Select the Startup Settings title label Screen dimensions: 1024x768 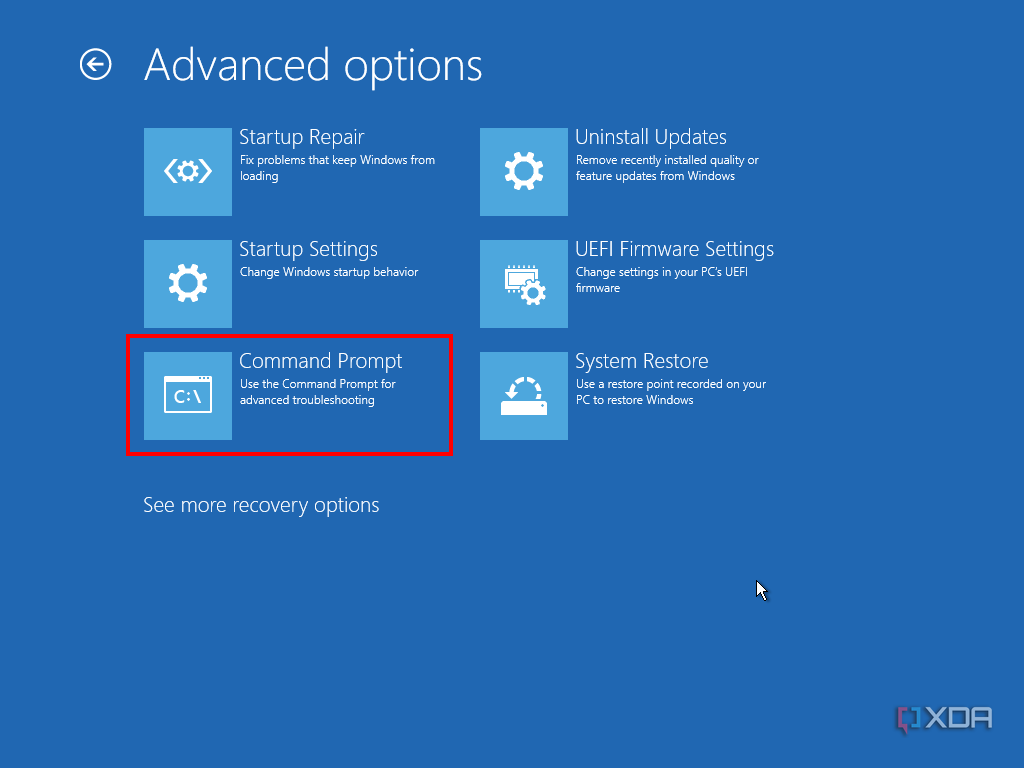(308, 249)
